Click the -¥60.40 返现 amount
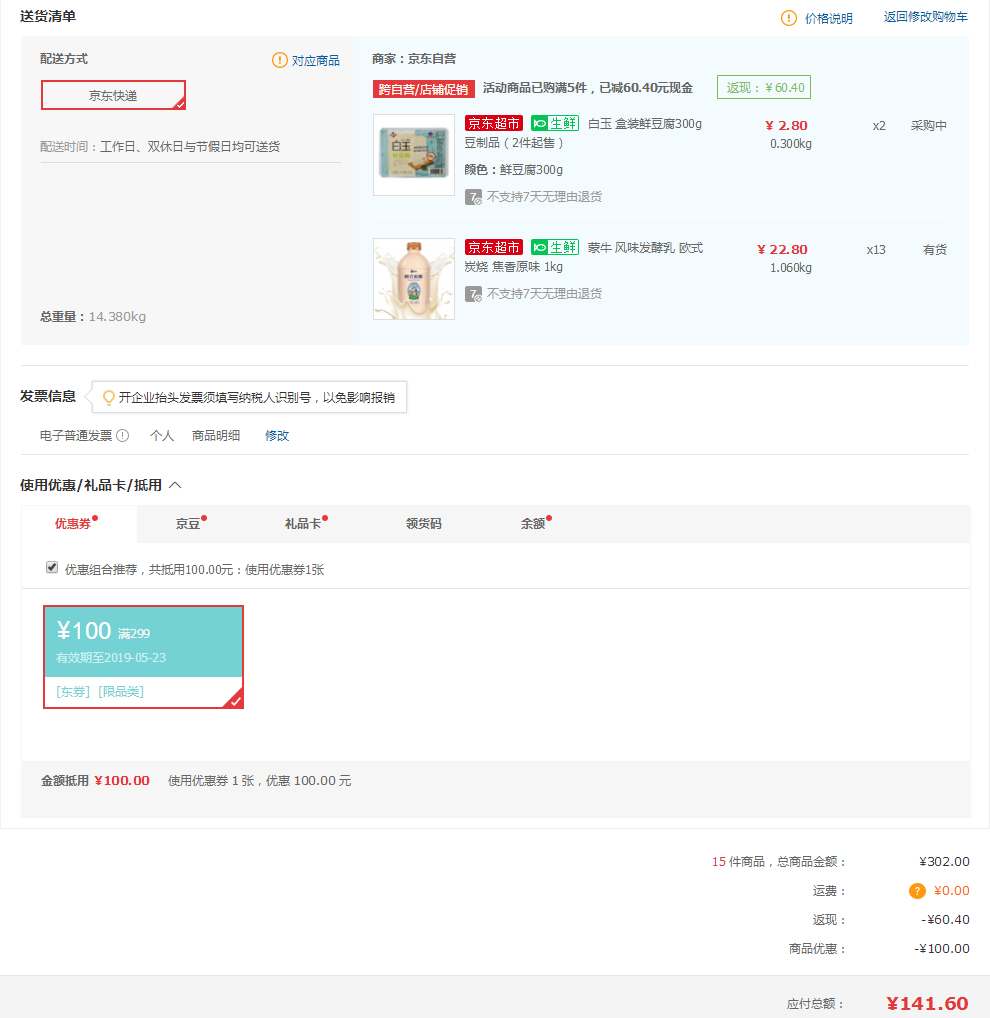The image size is (990, 1018). (x=945, y=920)
